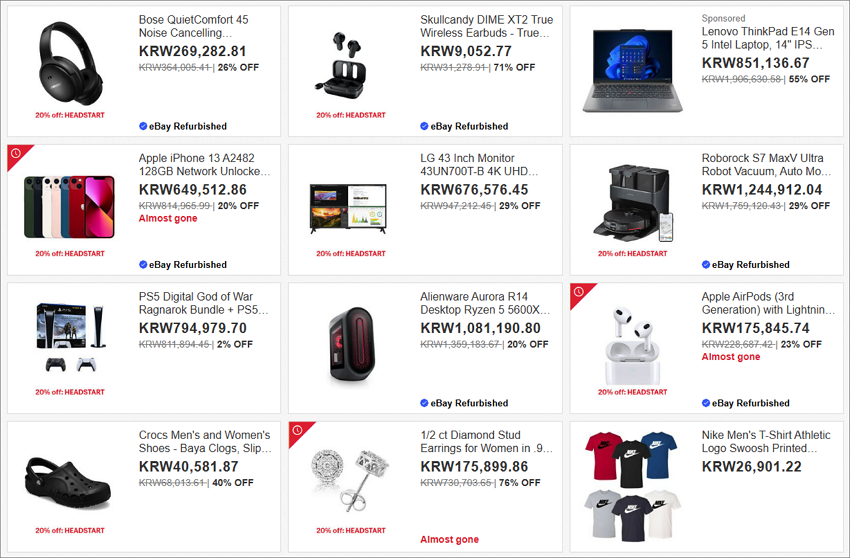Click eBay Refurbished checkmark badge under Skullcandy earbuds

[424, 126]
